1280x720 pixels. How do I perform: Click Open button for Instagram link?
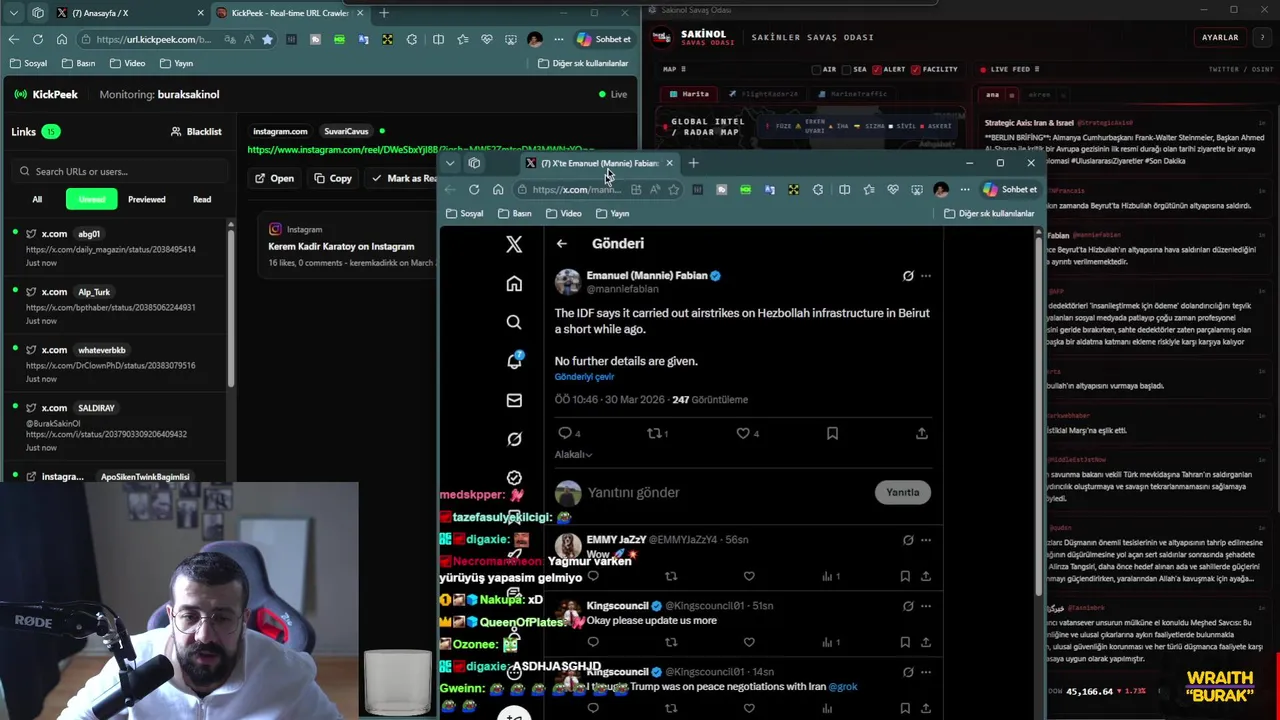274,179
